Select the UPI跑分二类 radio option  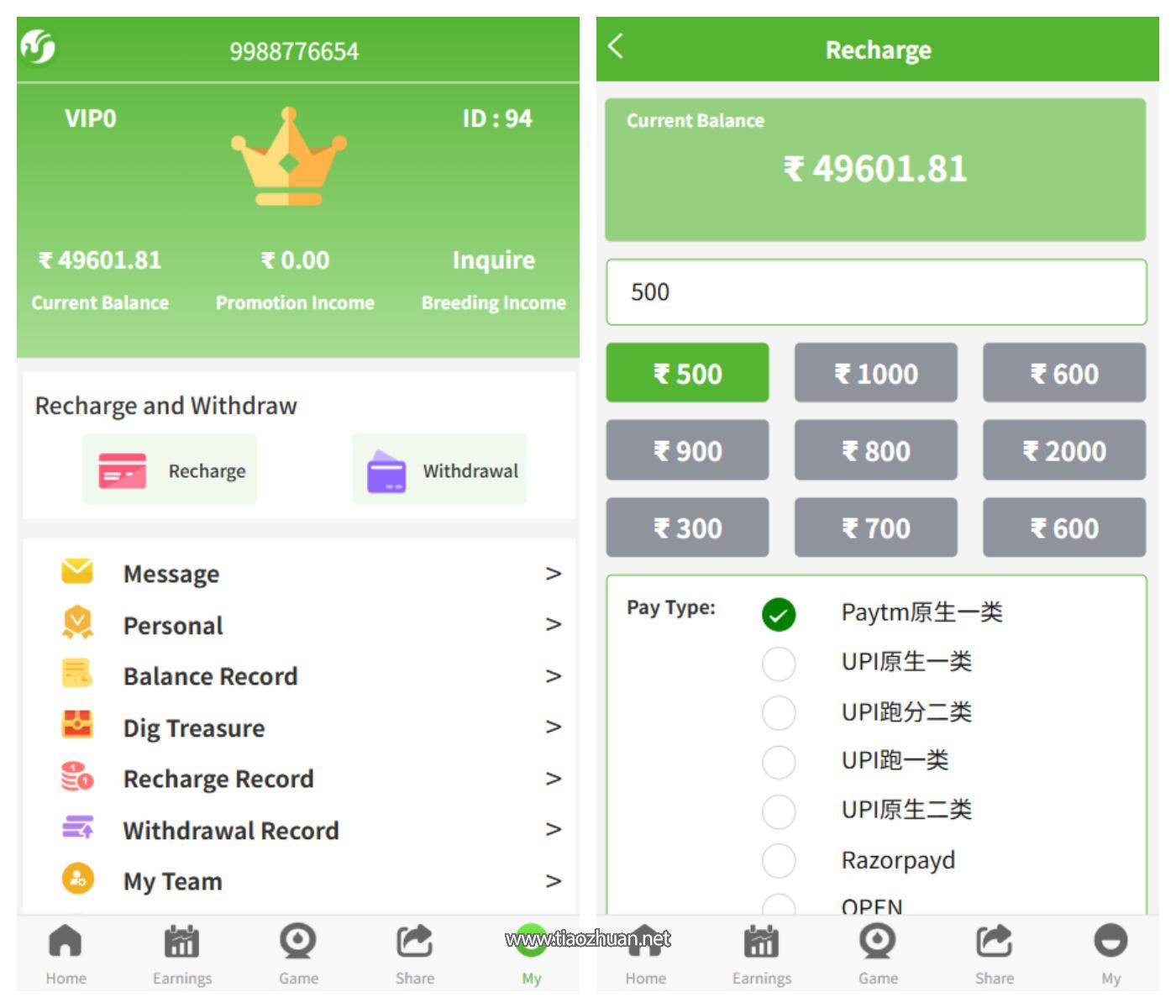(x=779, y=712)
